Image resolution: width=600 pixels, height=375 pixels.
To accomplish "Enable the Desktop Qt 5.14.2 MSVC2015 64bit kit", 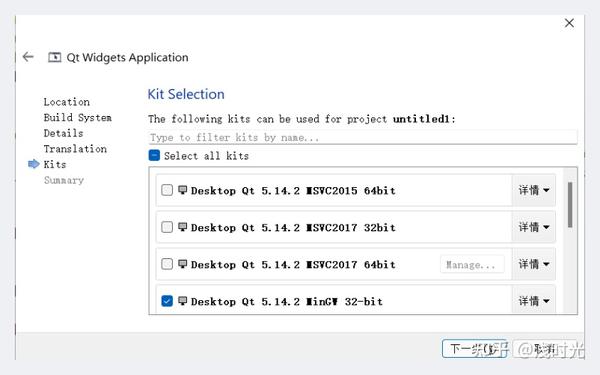I will coord(167,190).
